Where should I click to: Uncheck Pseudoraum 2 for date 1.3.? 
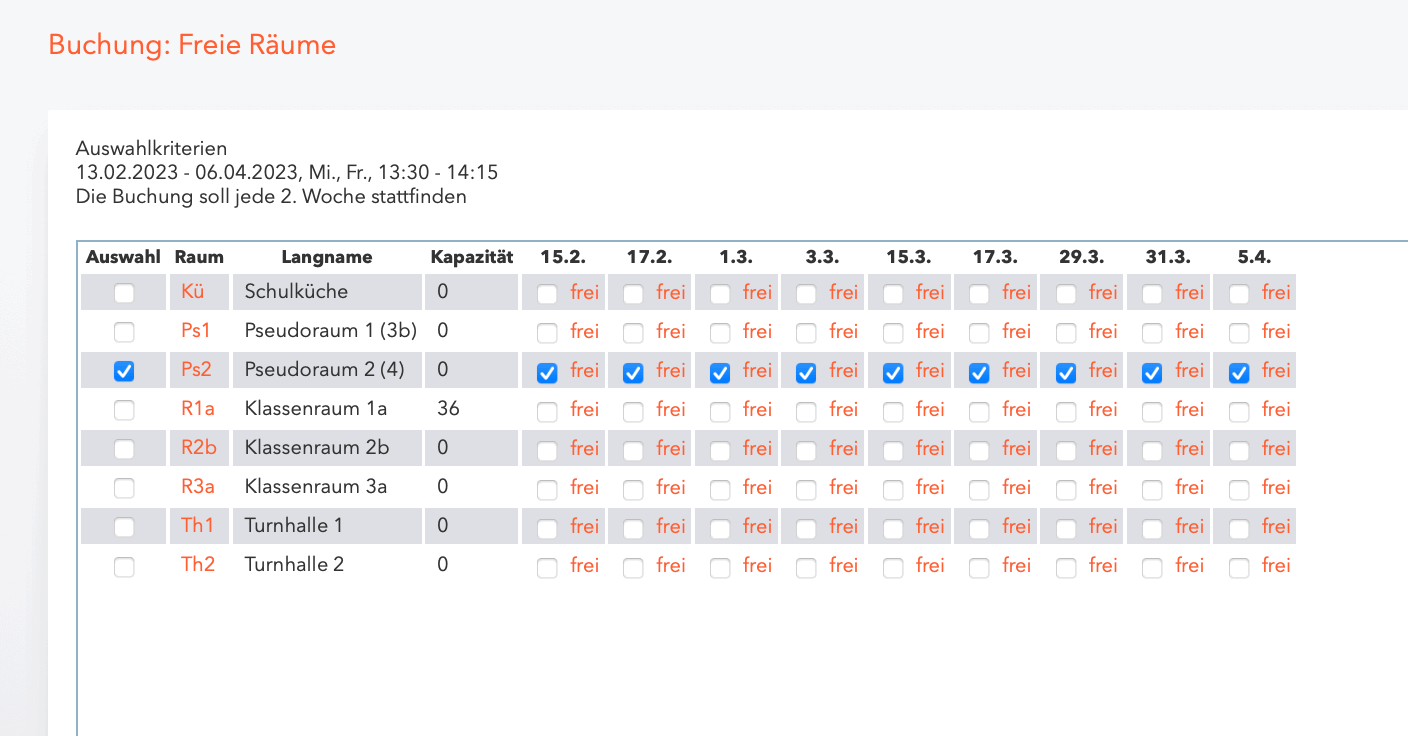(720, 372)
